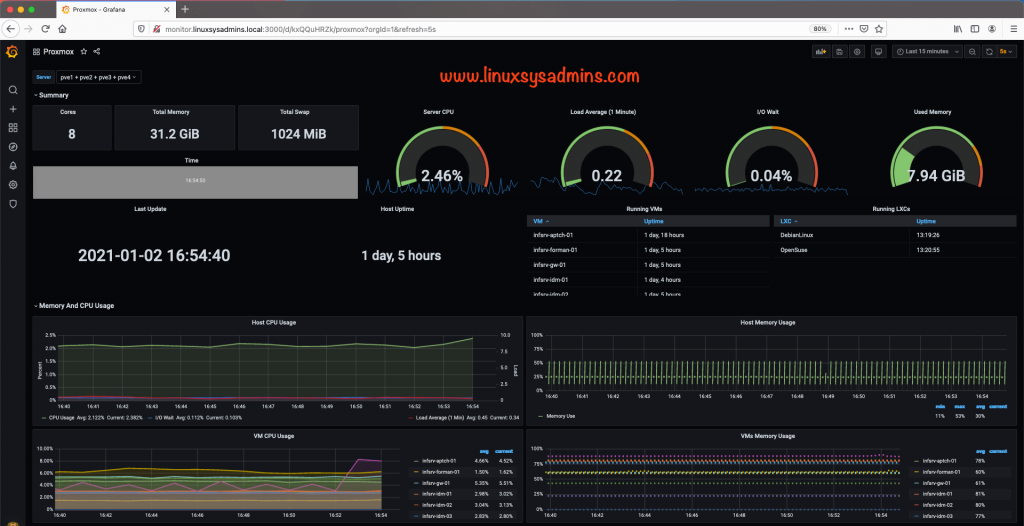This screenshot has height=526, width=1024.
Task: Open the Server variable dropdown
Action: (99, 77)
